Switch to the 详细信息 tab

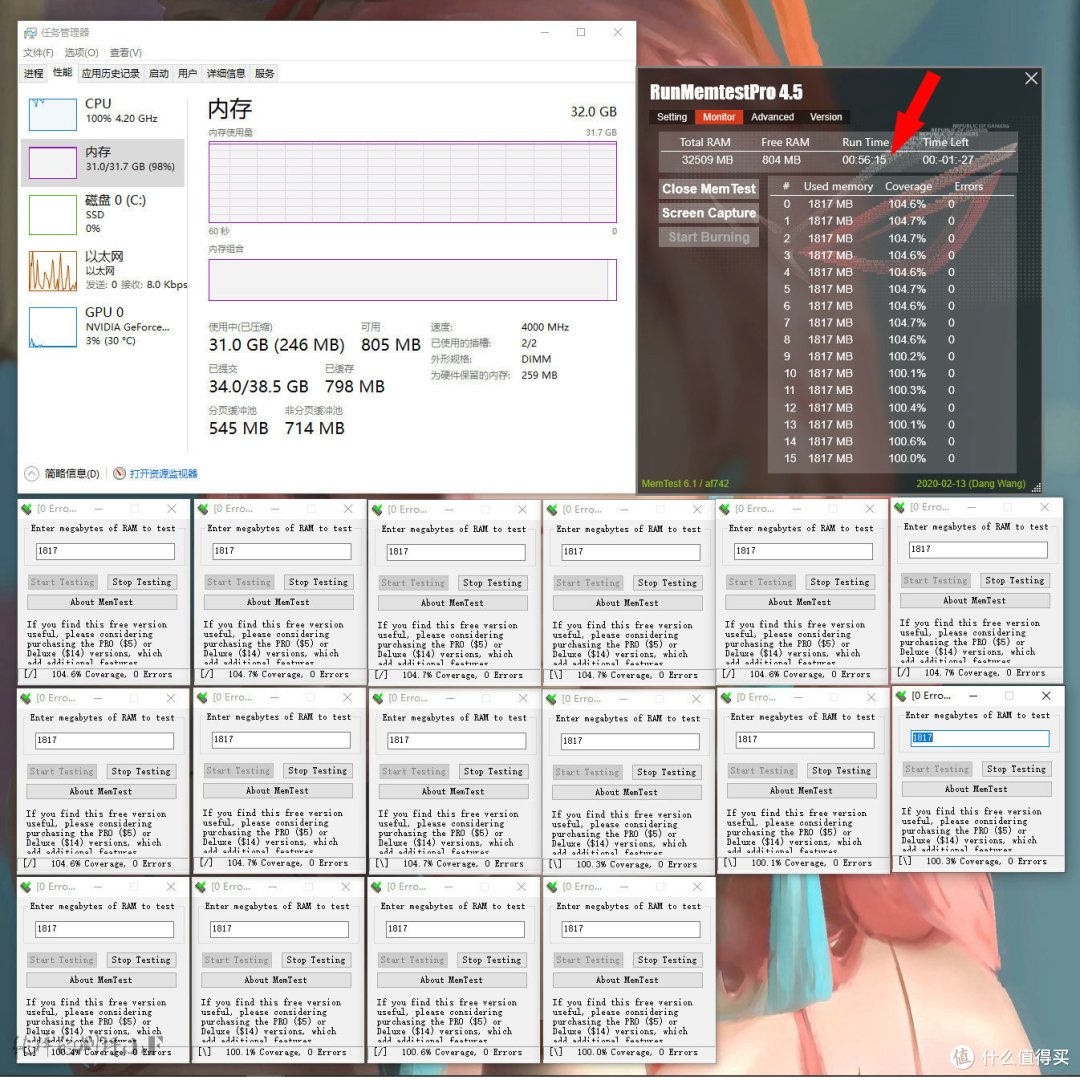[225, 73]
